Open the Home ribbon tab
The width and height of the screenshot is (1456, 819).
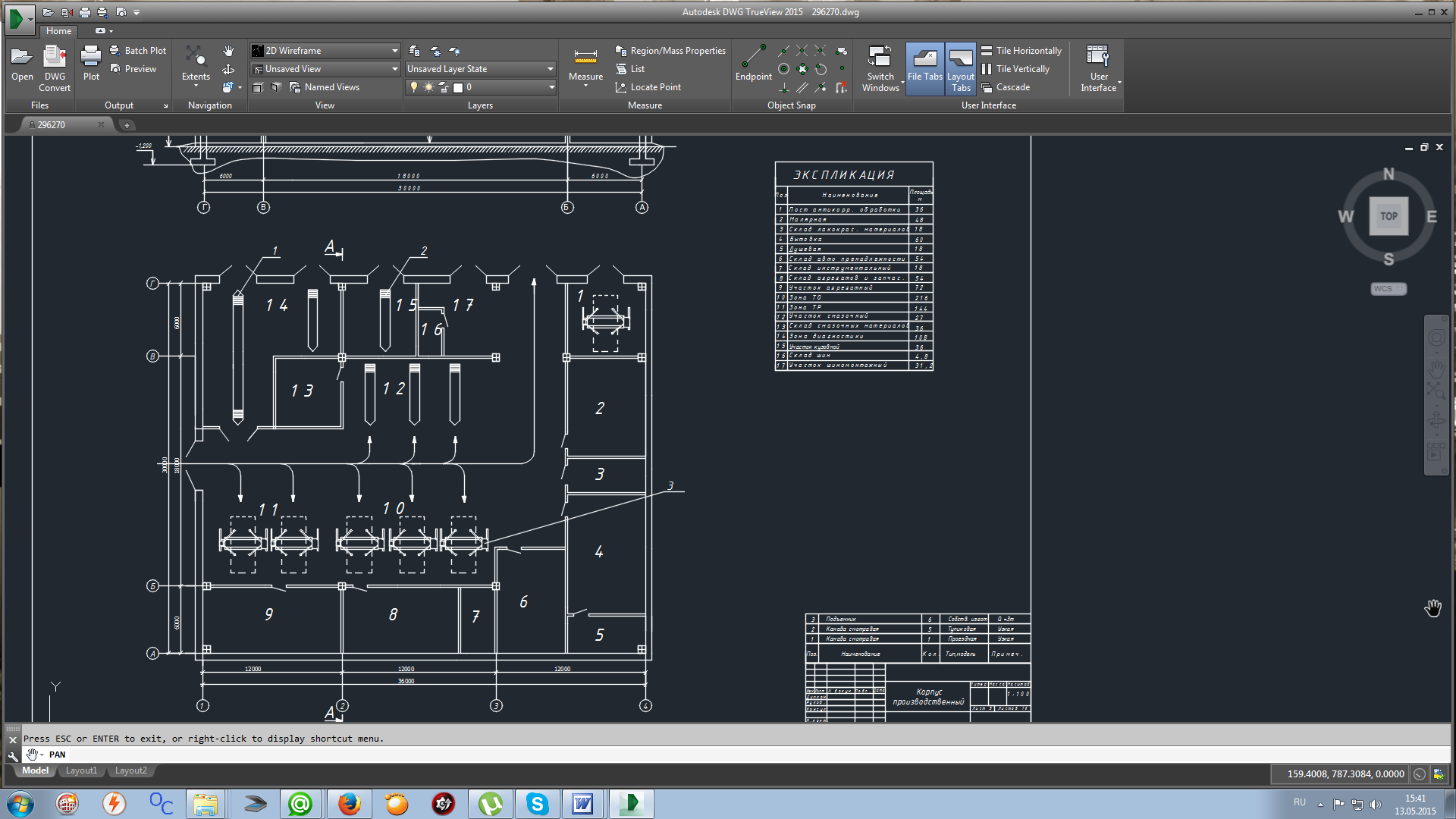[58, 31]
